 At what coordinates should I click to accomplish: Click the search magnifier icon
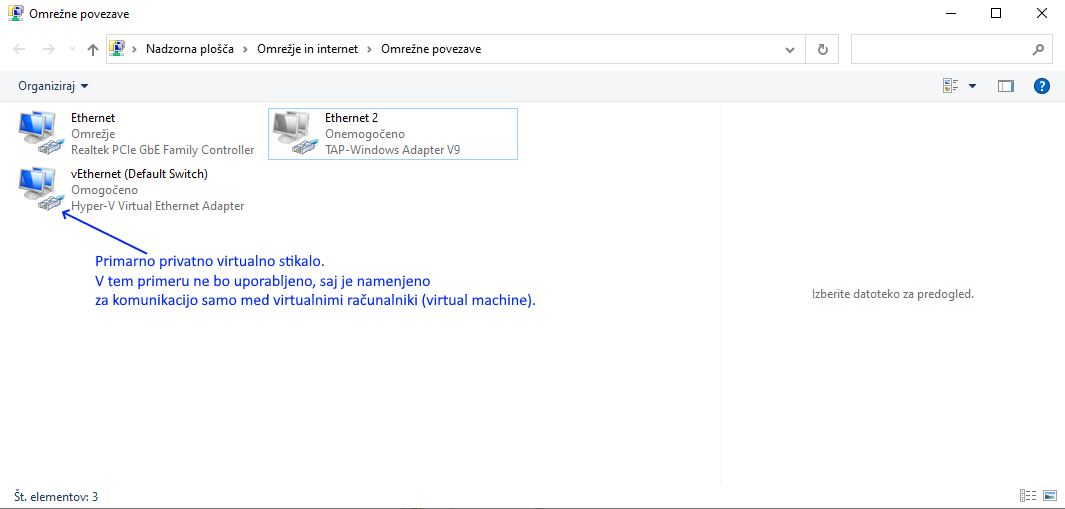pyautogui.click(x=1038, y=50)
